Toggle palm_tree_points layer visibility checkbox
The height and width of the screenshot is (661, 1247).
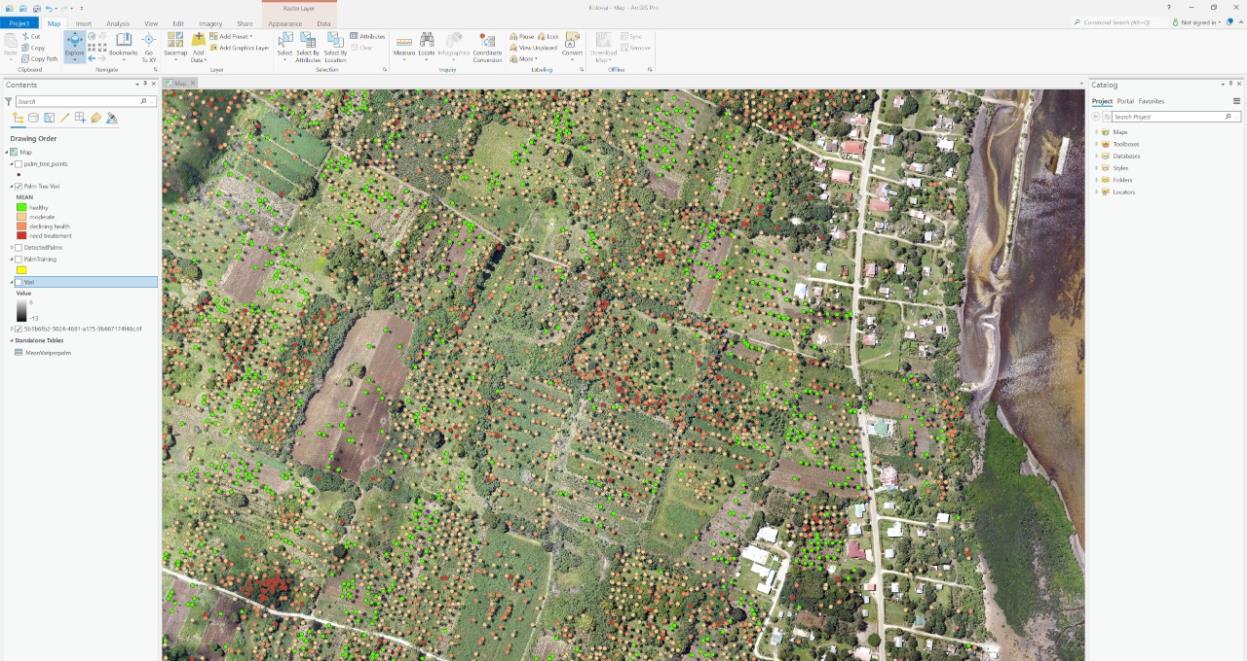(19, 164)
